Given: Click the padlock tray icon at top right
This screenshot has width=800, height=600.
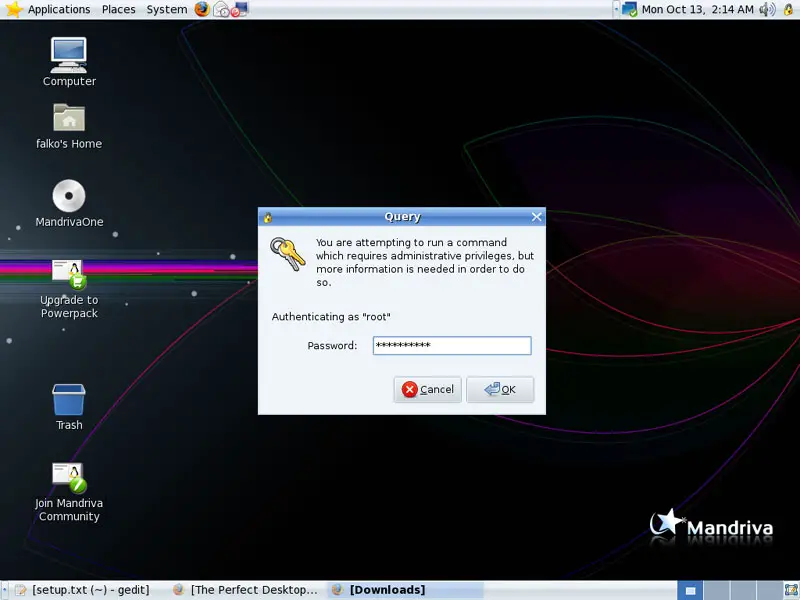Looking at the screenshot, I should coord(788,9).
